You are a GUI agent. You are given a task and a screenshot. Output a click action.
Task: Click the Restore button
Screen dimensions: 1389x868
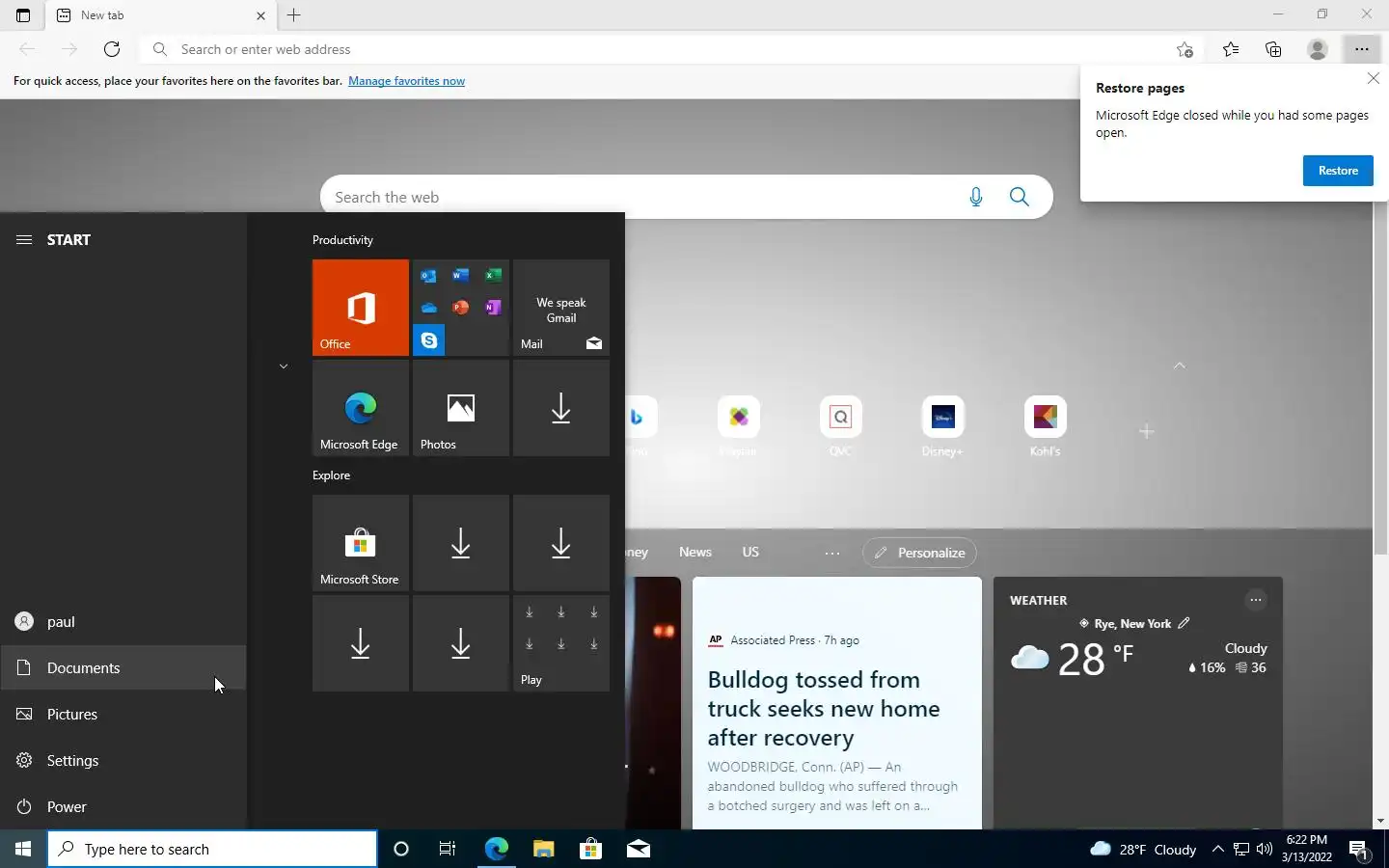pyautogui.click(x=1338, y=171)
